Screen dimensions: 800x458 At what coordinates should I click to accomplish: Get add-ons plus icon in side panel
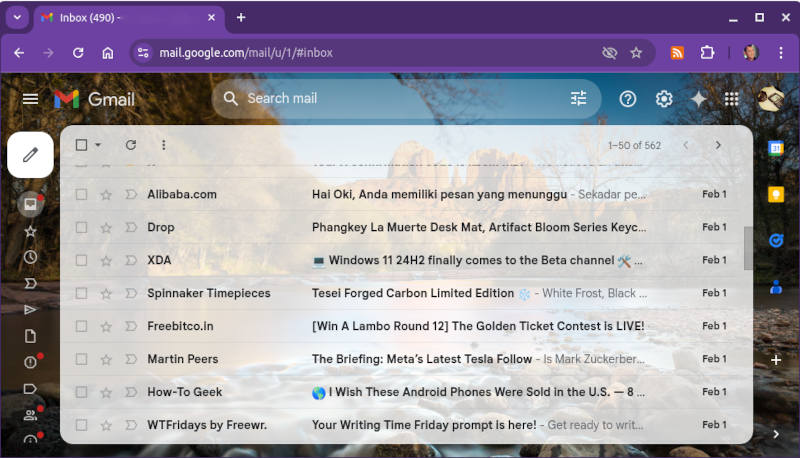[776, 360]
